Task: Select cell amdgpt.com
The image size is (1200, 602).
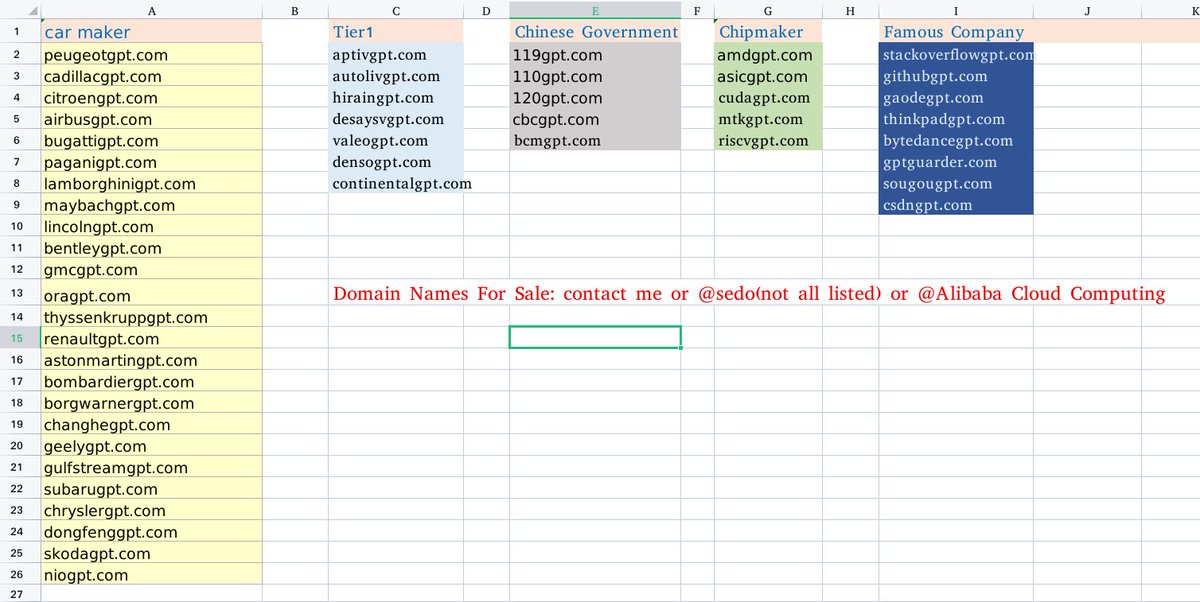Action: (767, 55)
